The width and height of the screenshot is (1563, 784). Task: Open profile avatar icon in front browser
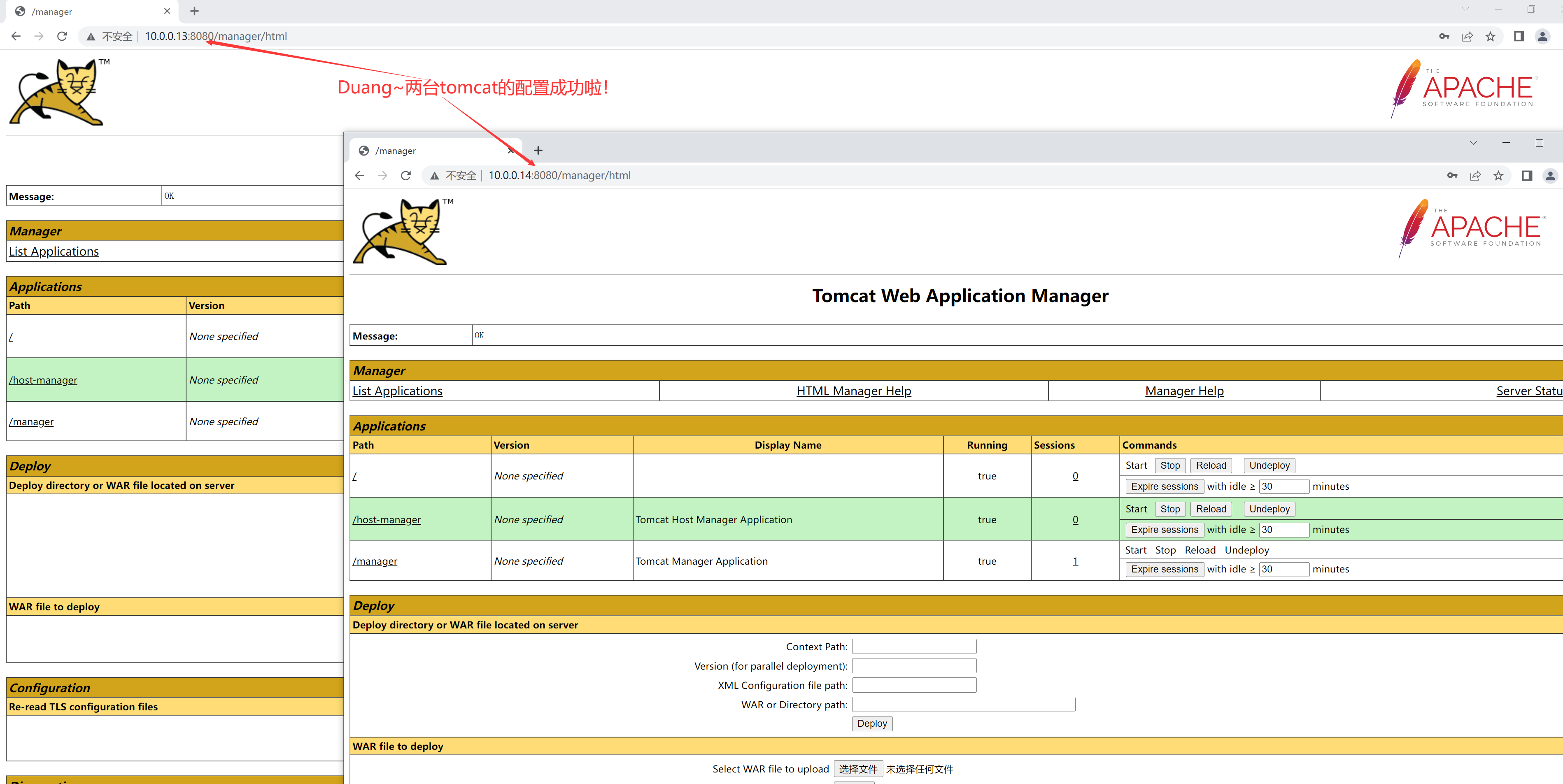point(1550,175)
